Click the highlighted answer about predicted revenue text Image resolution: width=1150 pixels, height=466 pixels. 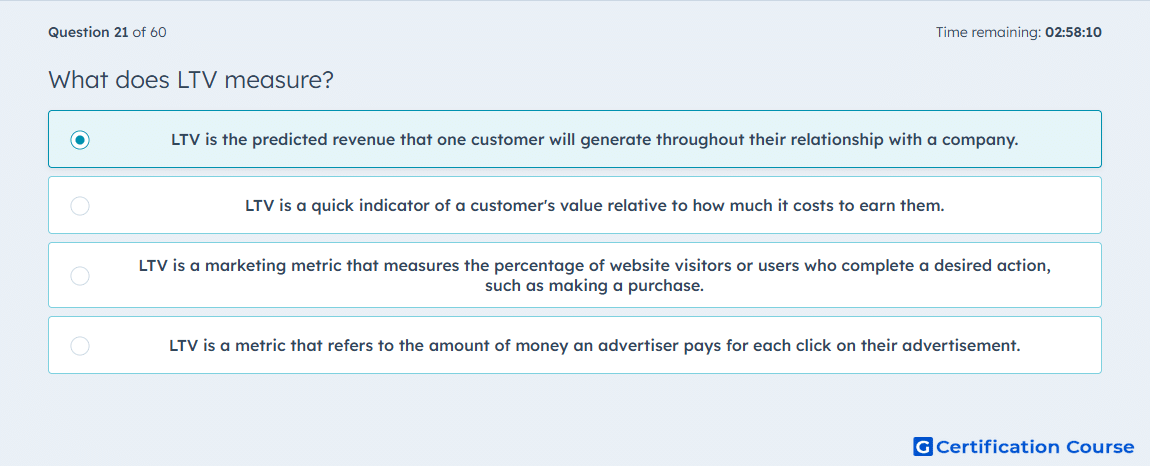[595, 139]
